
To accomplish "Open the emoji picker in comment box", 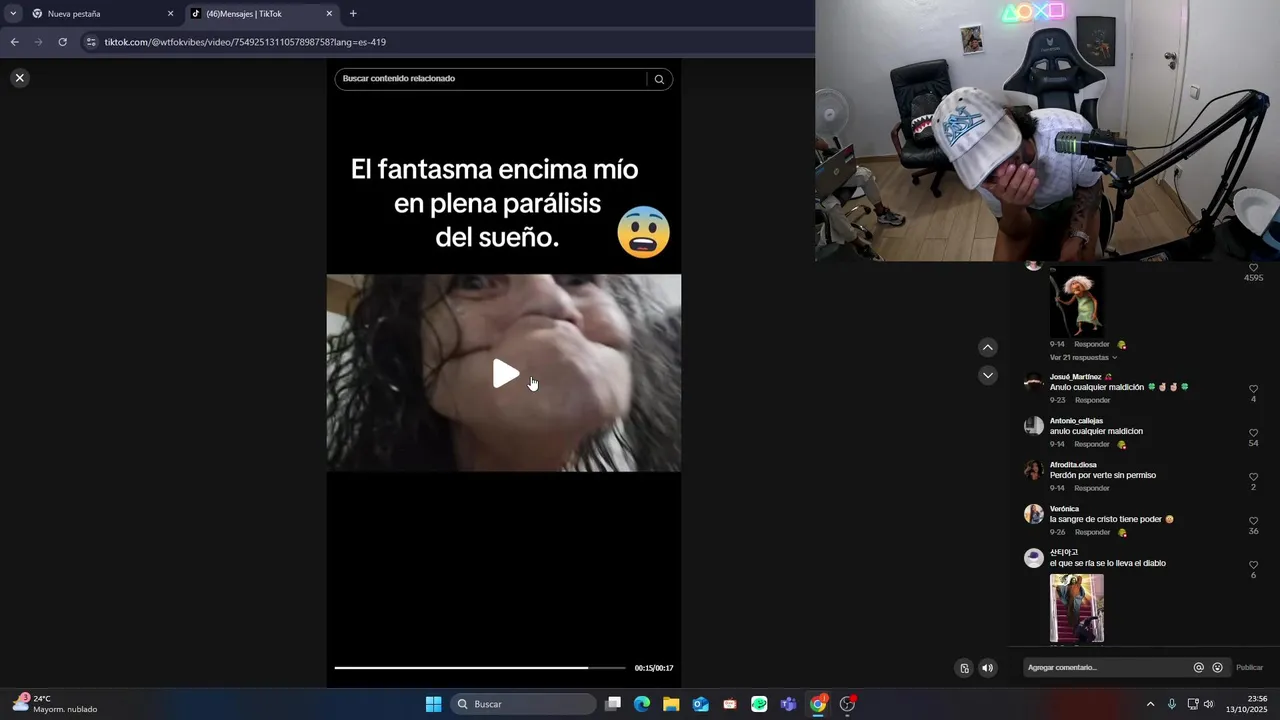I will (x=1217, y=667).
